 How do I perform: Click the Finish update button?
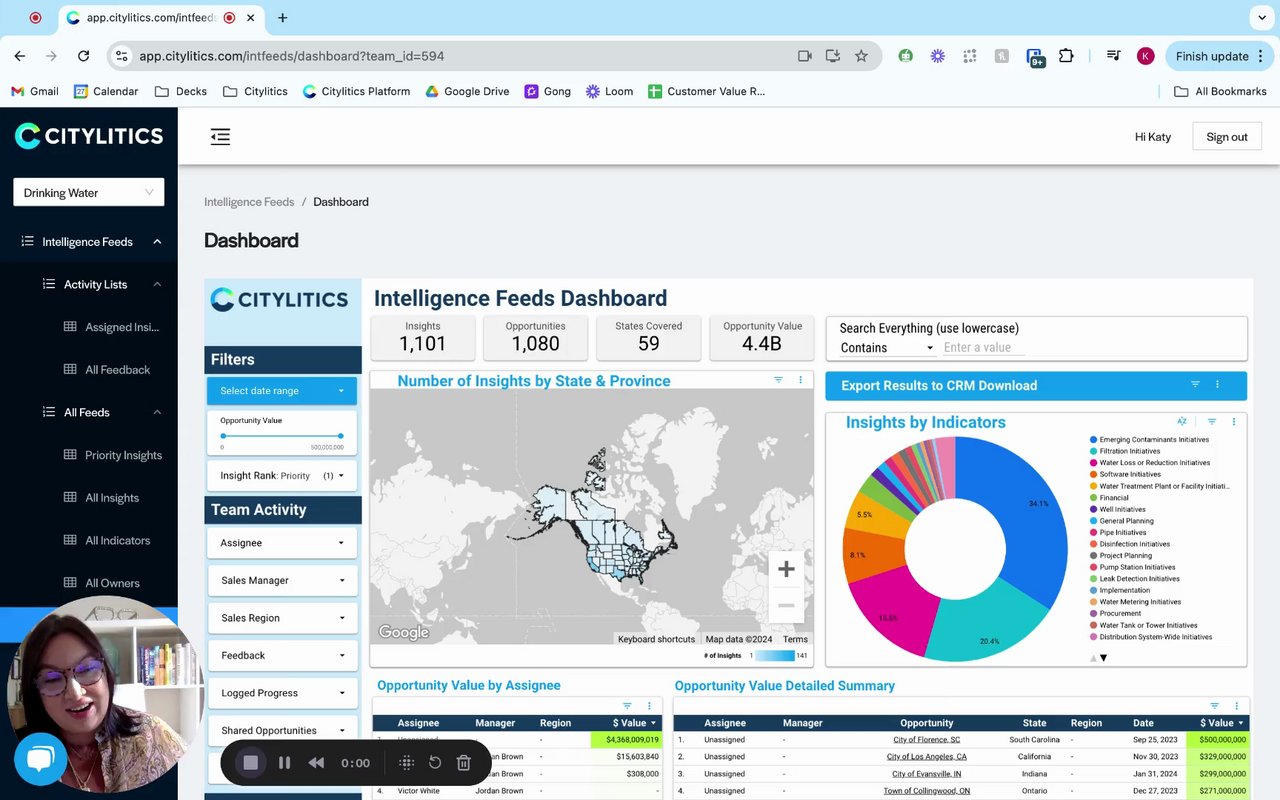click(1217, 56)
